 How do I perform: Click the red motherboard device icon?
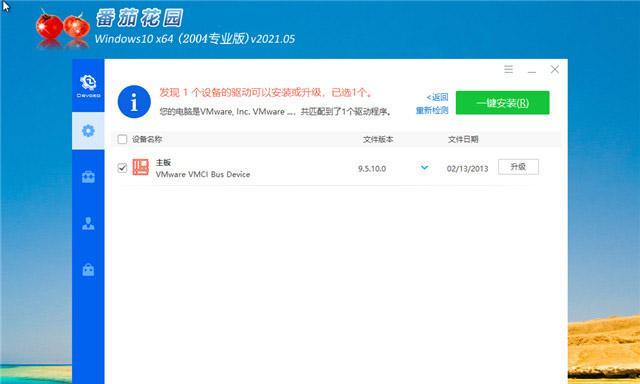[x=140, y=167]
